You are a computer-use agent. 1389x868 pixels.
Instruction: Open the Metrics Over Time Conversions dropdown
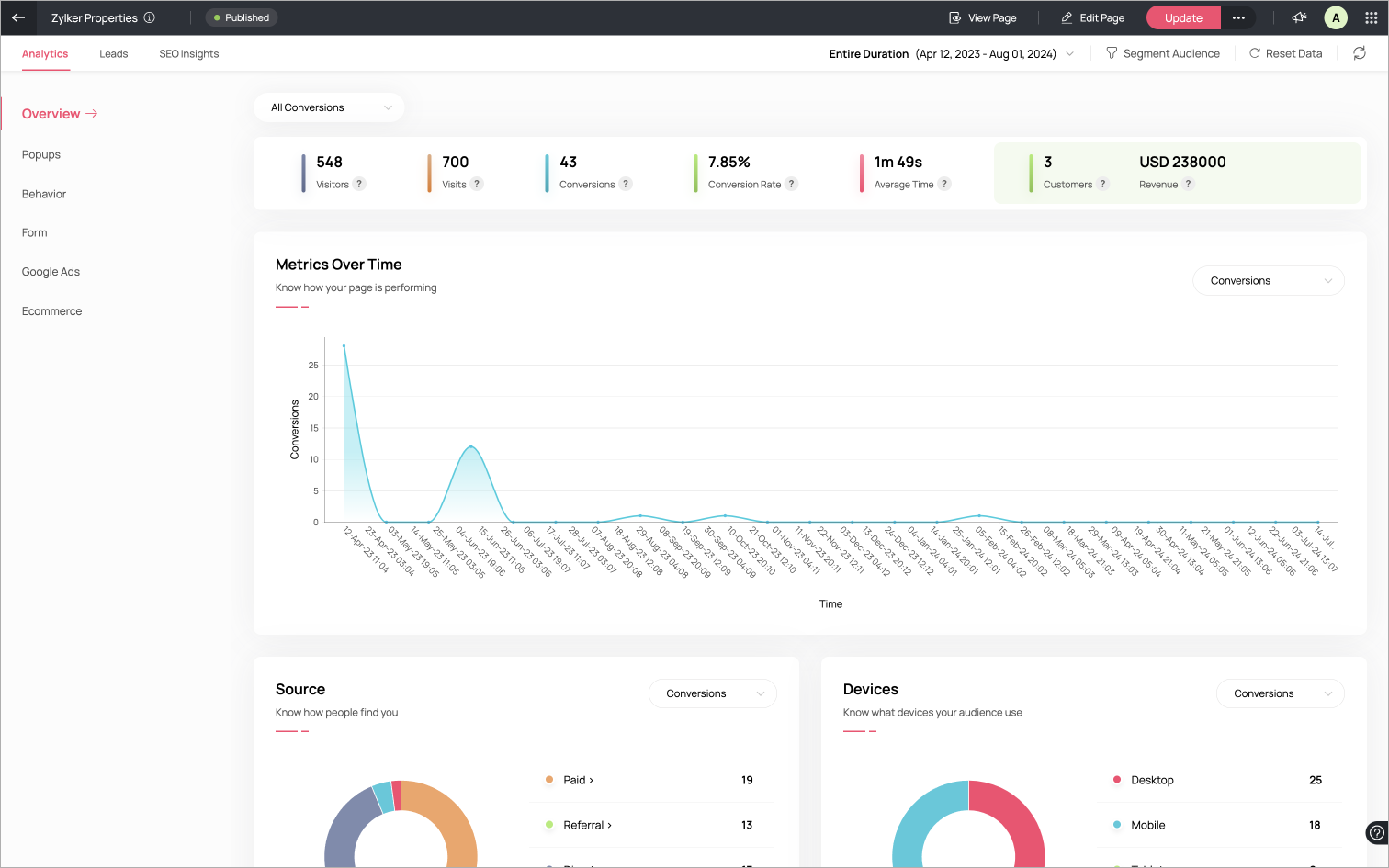(x=1268, y=281)
